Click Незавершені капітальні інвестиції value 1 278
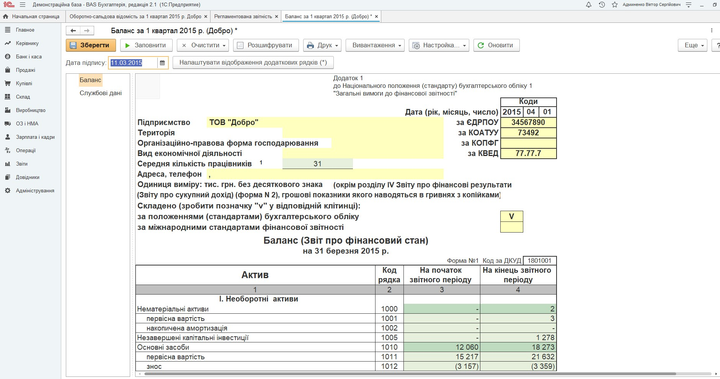This screenshot has height=379, width=720. 518,338
